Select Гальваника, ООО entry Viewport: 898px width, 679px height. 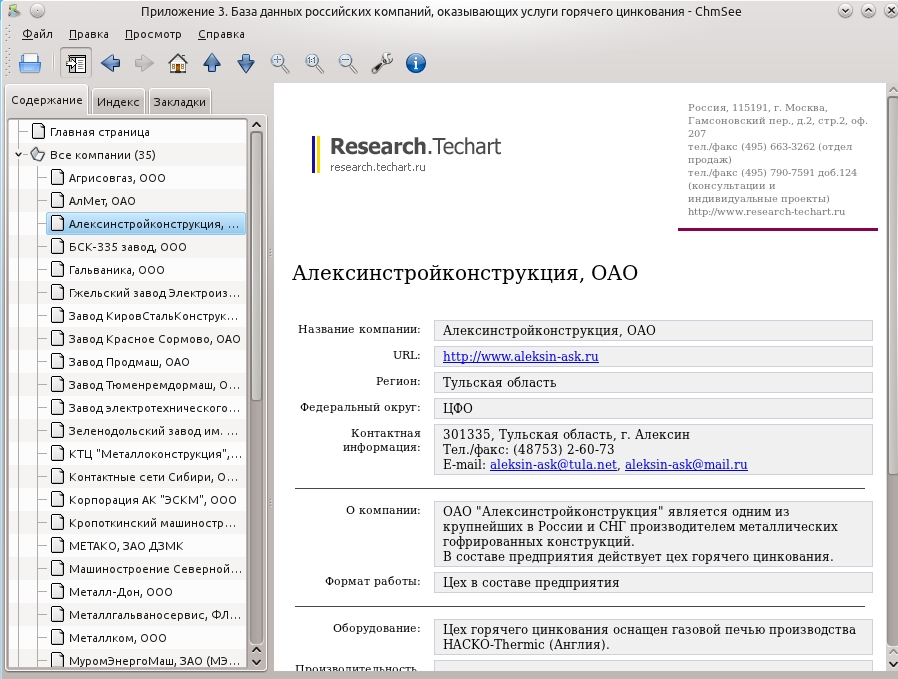point(116,270)
